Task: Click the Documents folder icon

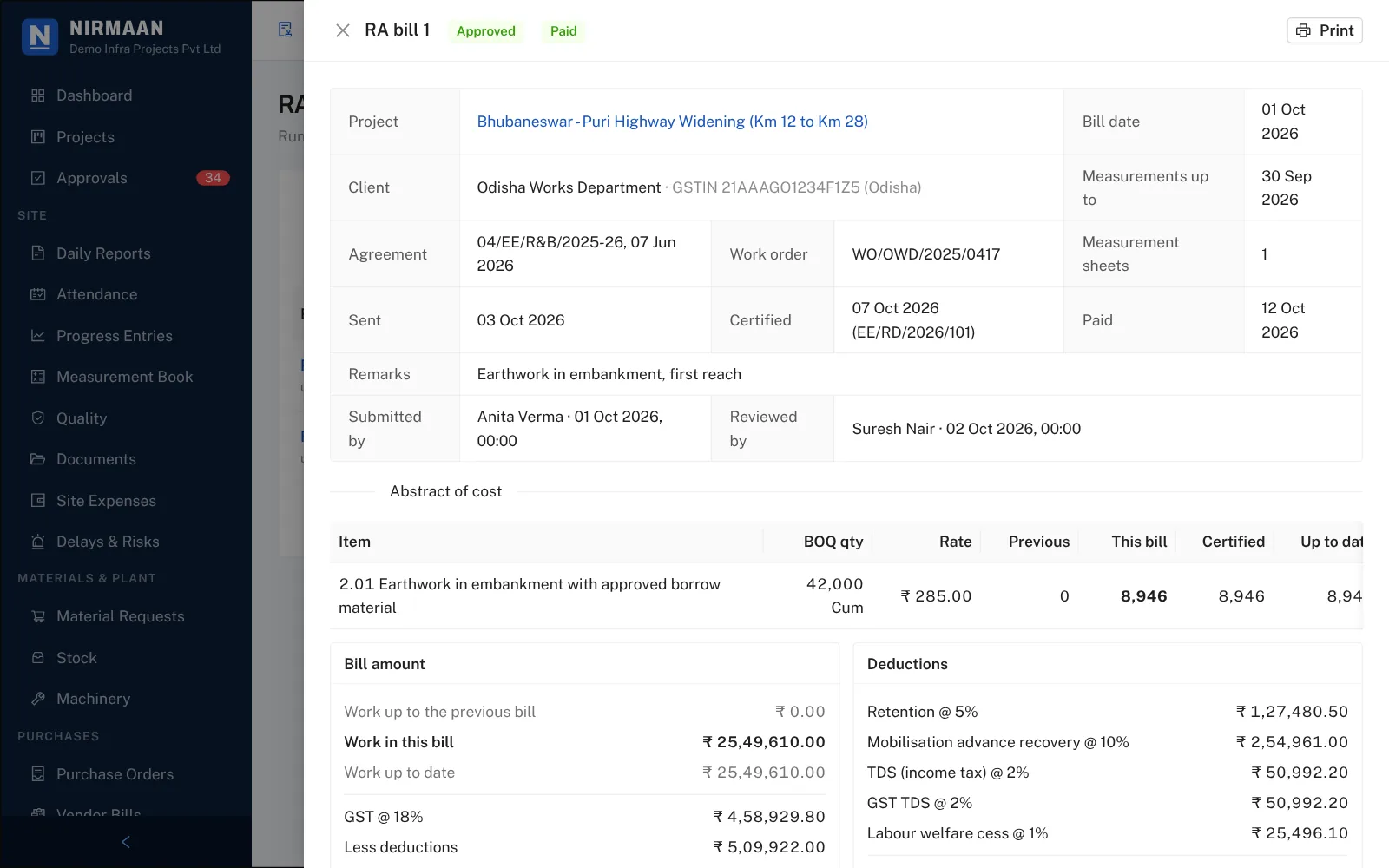Action: pos(37,459)
